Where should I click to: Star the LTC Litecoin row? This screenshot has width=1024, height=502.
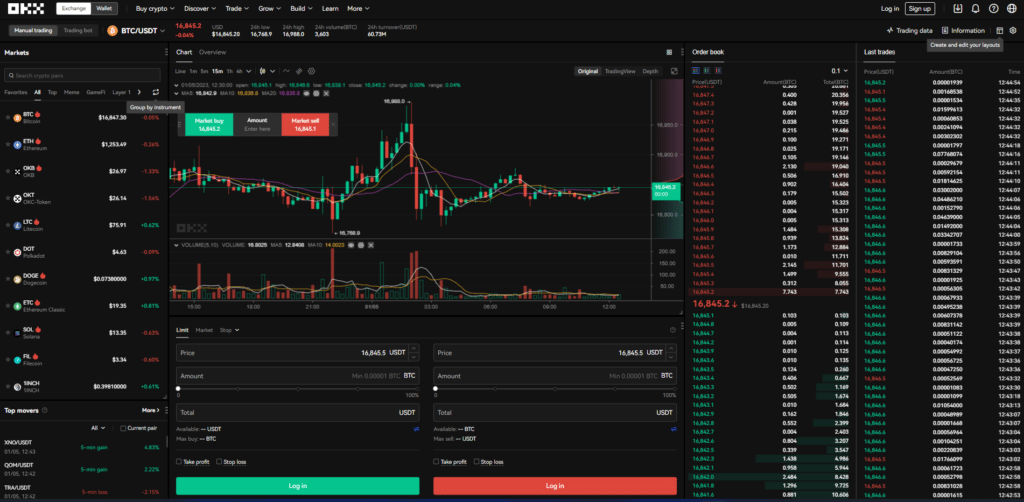point(8,225)
